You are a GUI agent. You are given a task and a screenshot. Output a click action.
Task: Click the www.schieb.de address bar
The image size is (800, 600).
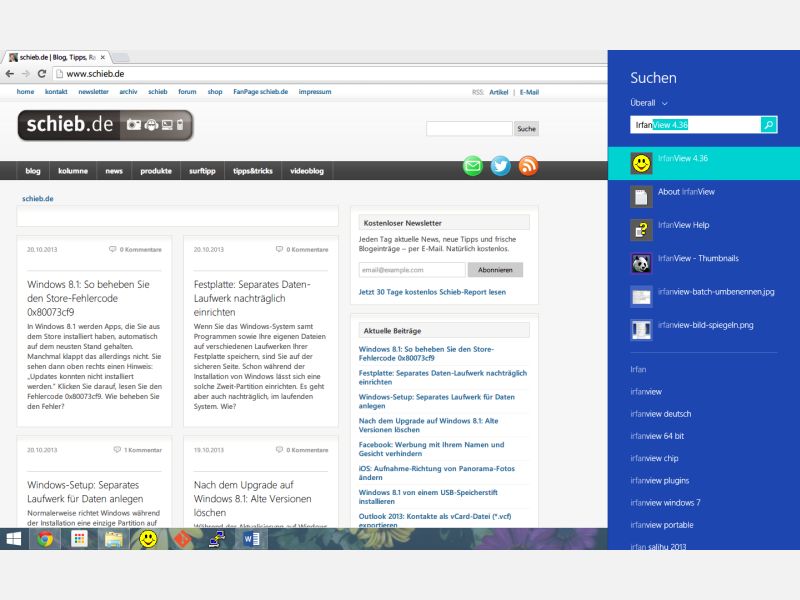click(329, 73)
